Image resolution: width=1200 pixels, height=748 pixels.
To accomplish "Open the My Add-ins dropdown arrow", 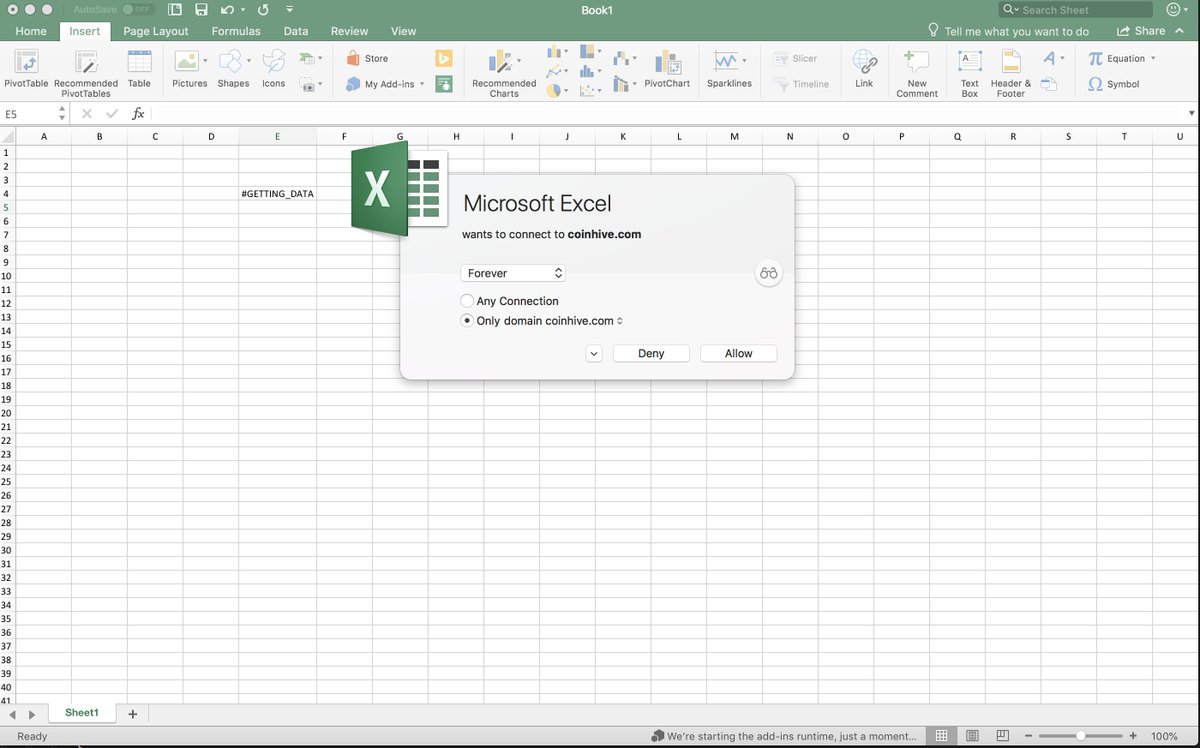I will pos(422,84).
